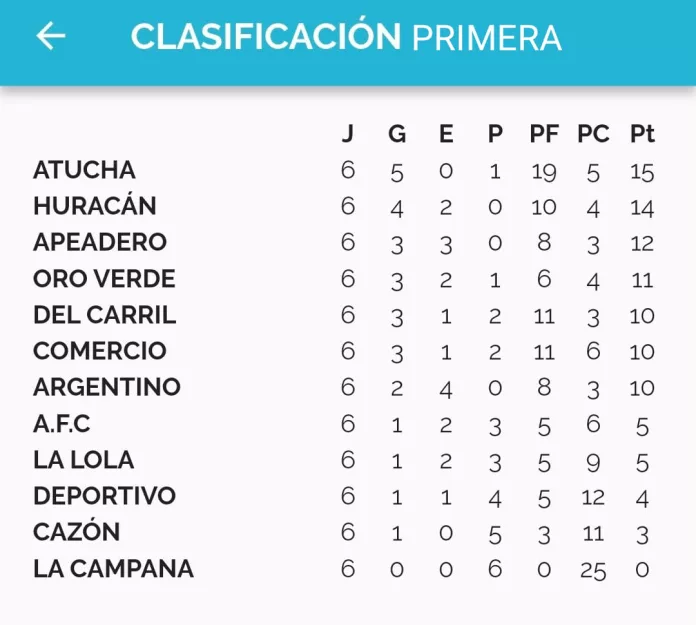The image size is (696, 625).
Task: Tap the G wins column header
Action: [x=397, y=135]
